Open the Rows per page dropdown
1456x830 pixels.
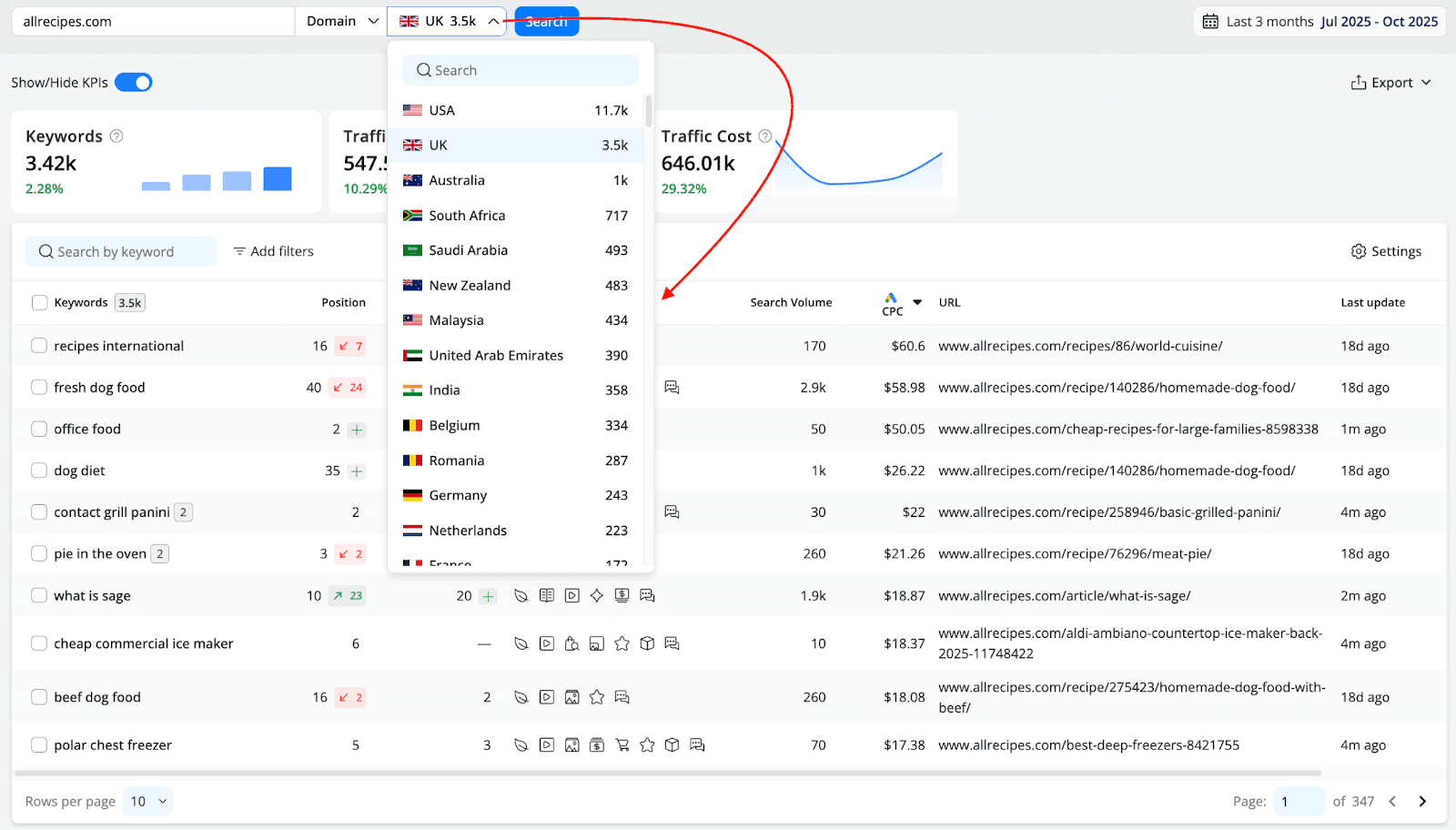[x=147, y=801]
